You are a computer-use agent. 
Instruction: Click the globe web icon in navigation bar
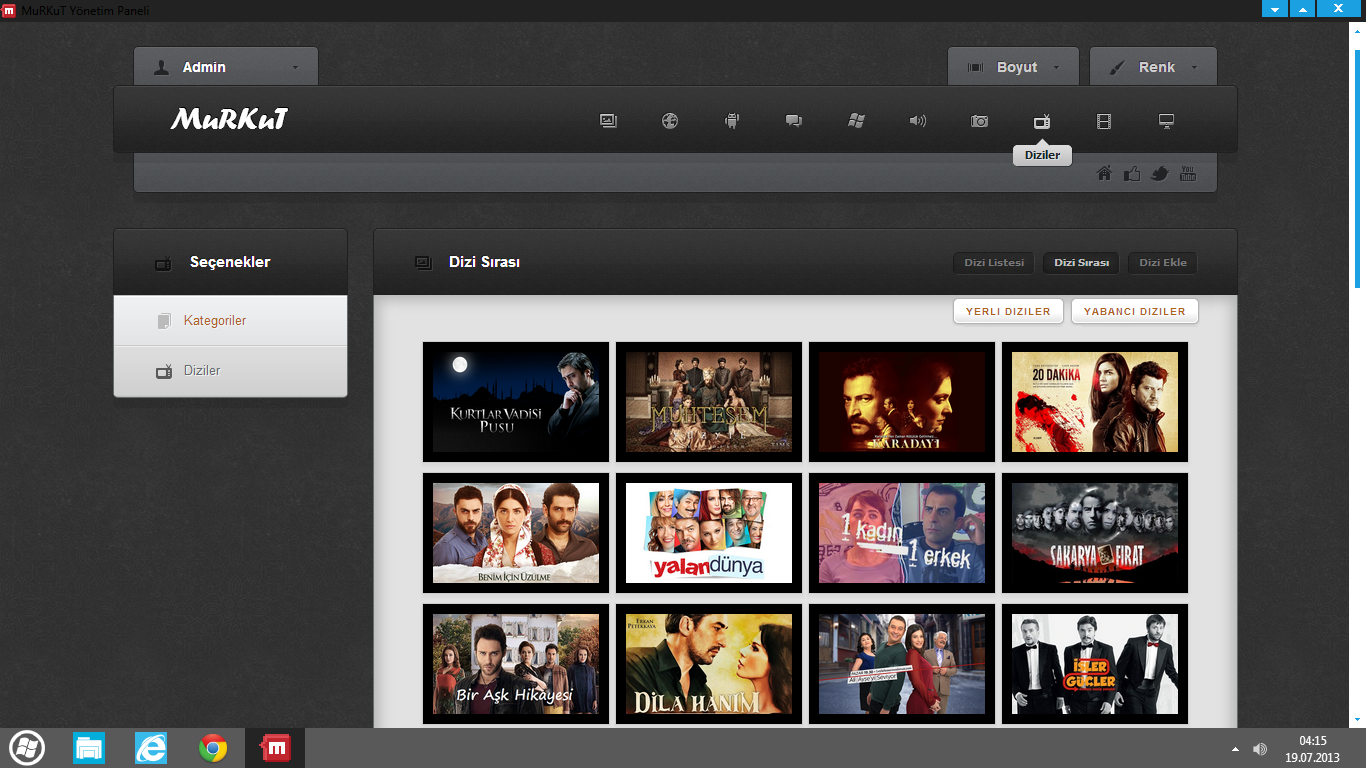tap(670, 121)
